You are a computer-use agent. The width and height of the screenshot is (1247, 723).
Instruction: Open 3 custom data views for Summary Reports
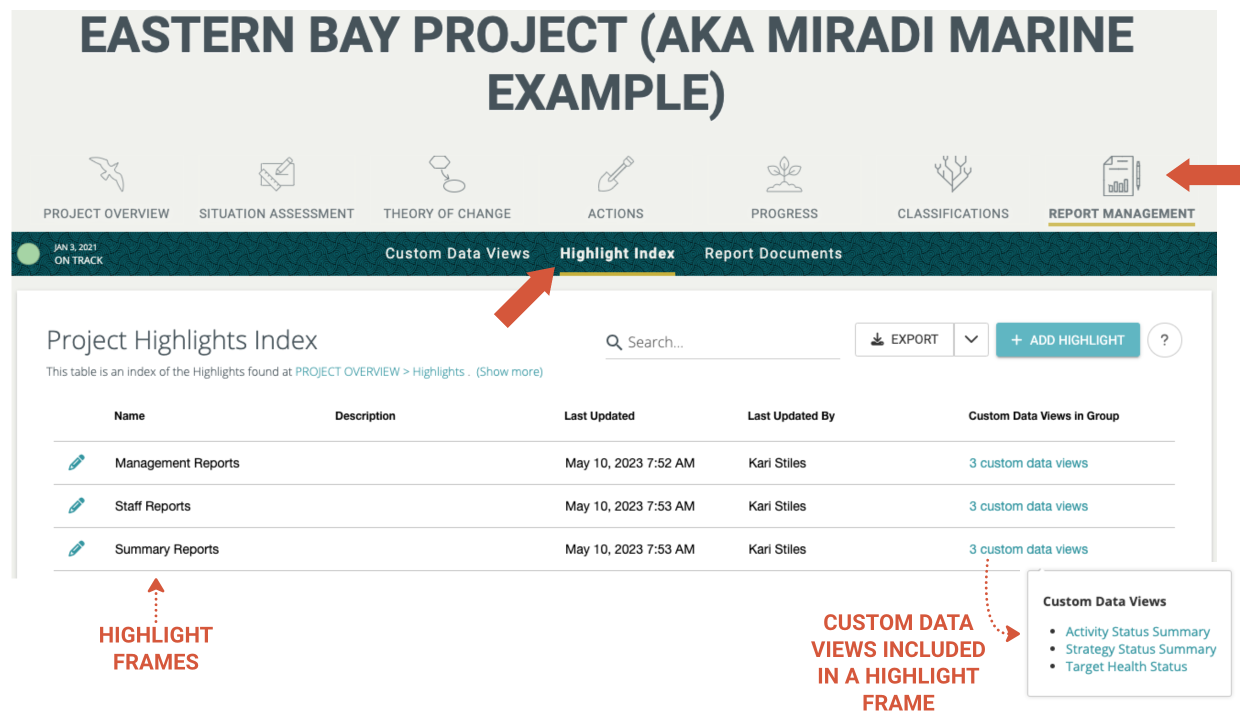[1028, 548]
